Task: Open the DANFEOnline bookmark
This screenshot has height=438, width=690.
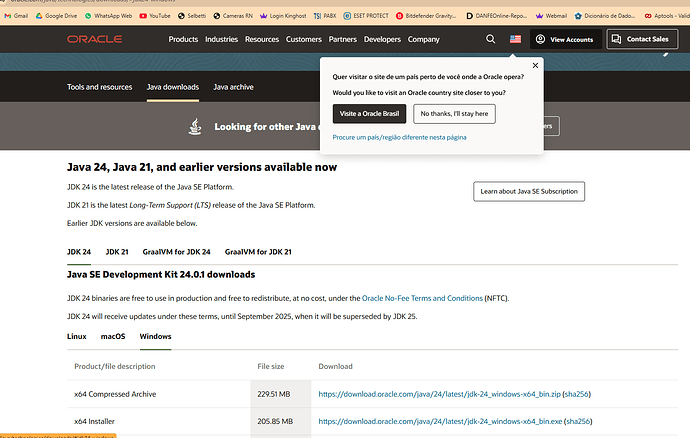Action: pos(497,16)
